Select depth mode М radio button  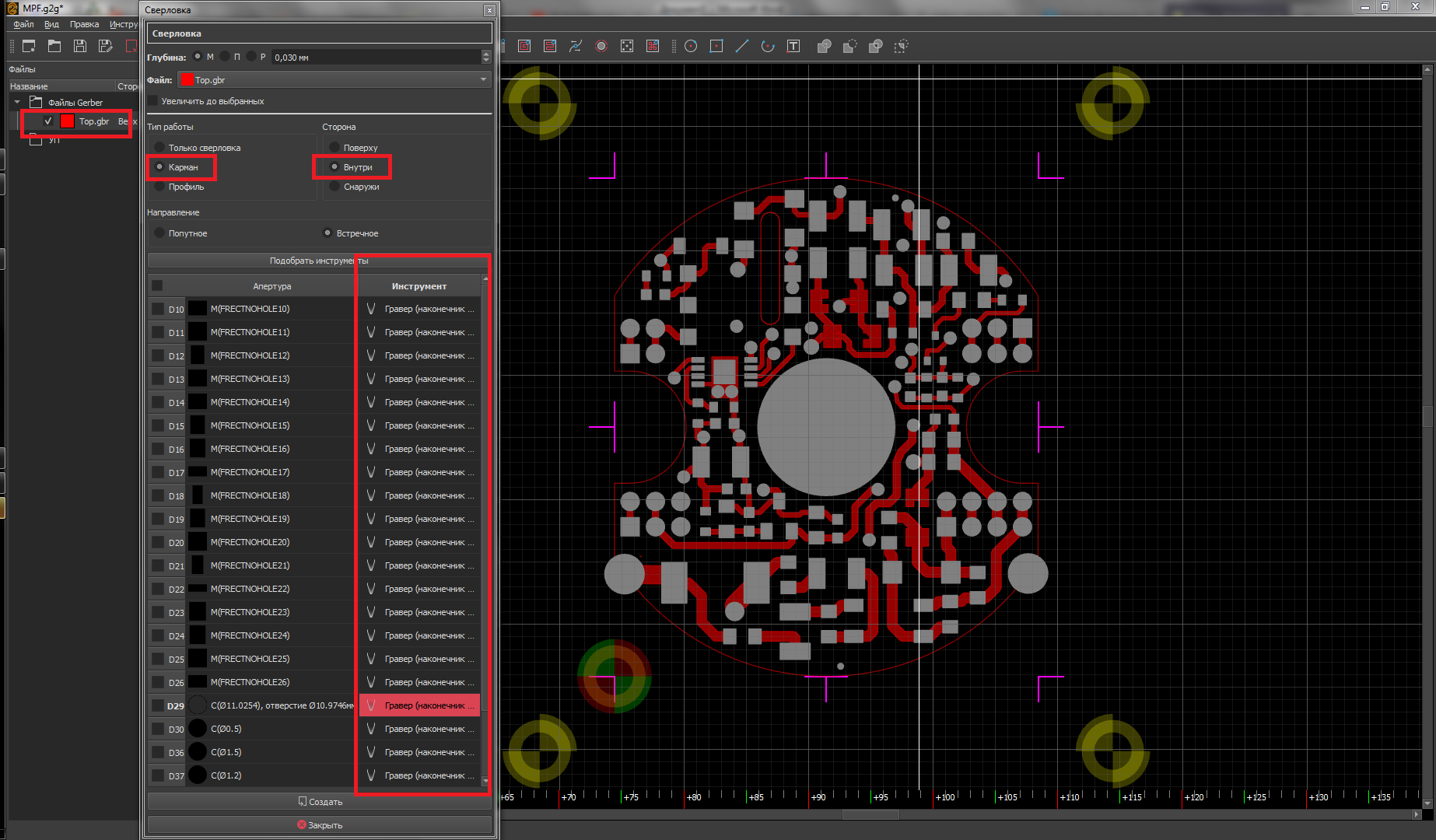198,57
